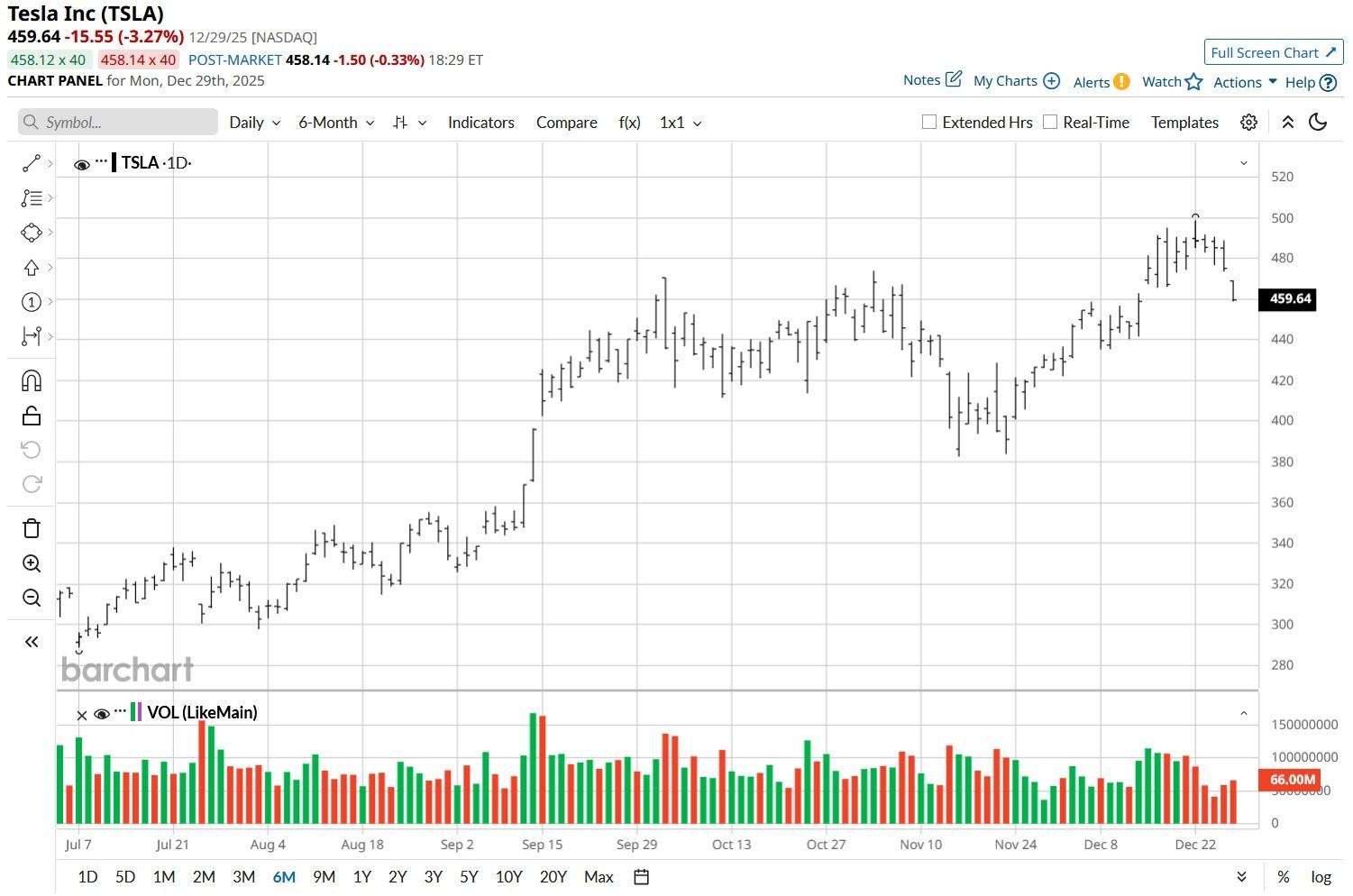Zoom out of the chart
1353x896 pixels.
32,598
